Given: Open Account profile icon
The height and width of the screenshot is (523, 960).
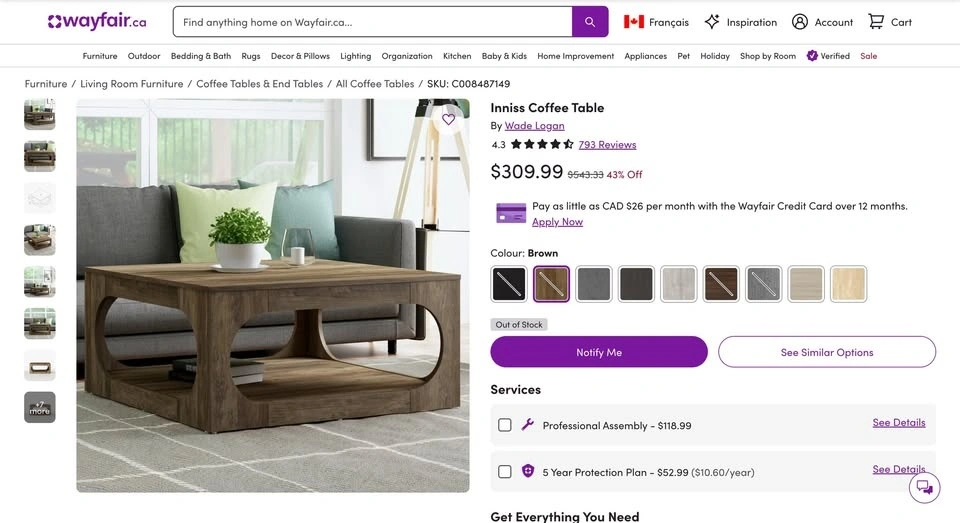Looking at the screenshot, I should pyautogui.click(x=800, y=22).
